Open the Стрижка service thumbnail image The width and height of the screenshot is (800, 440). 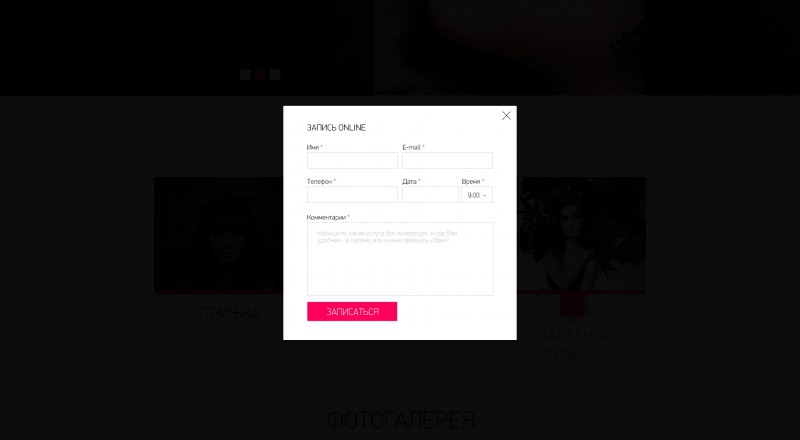click(x=218, y=235)
